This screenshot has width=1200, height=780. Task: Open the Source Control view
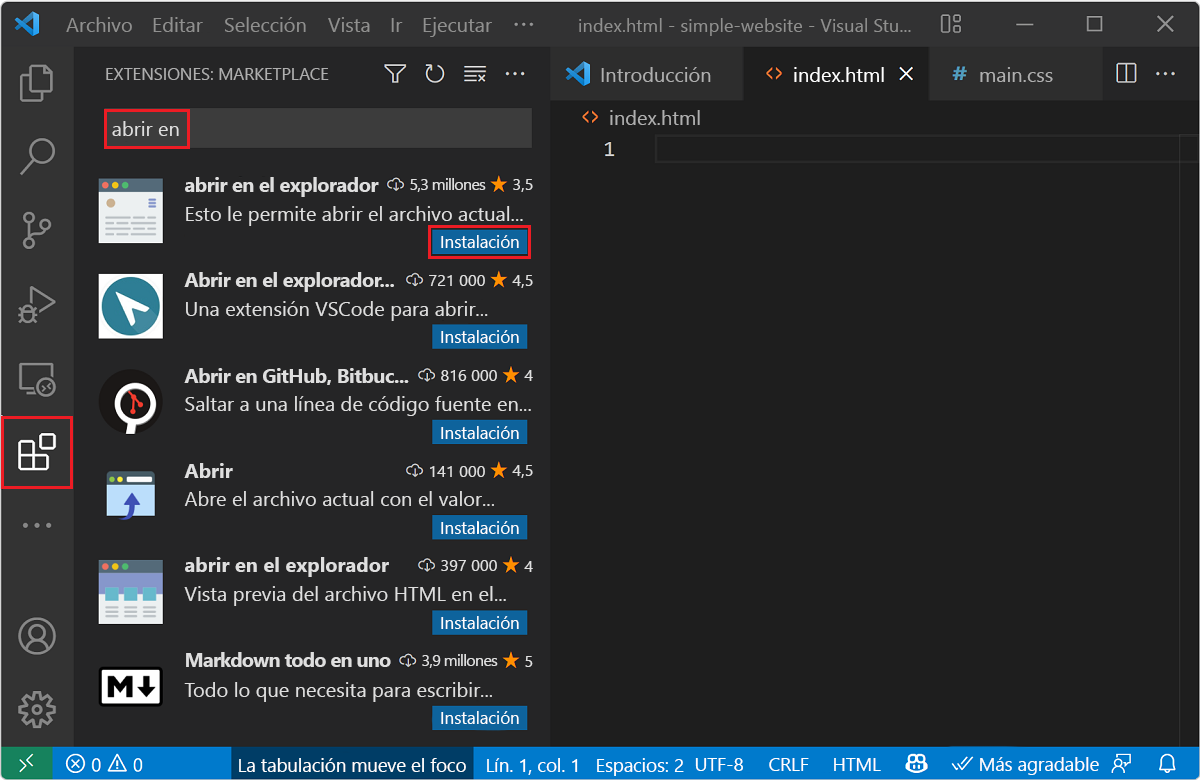(x=37, y=229)
